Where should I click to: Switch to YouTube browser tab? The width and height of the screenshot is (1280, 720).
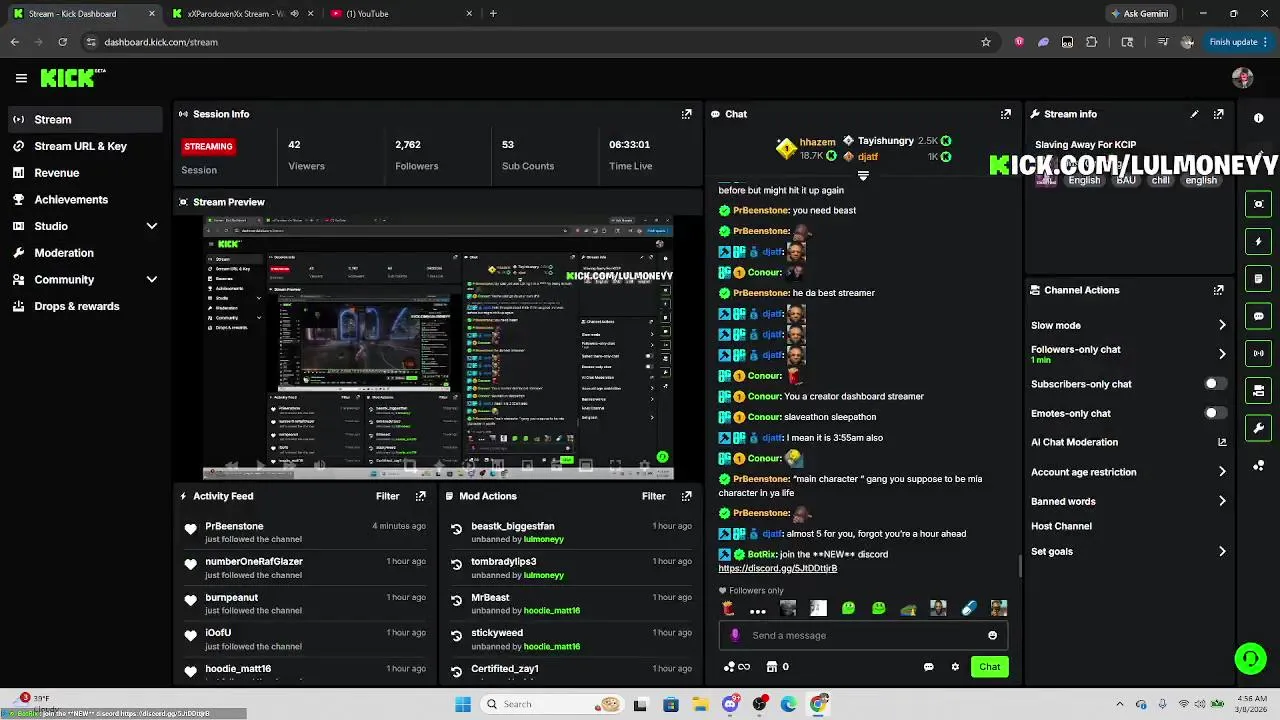pos(402,14)
